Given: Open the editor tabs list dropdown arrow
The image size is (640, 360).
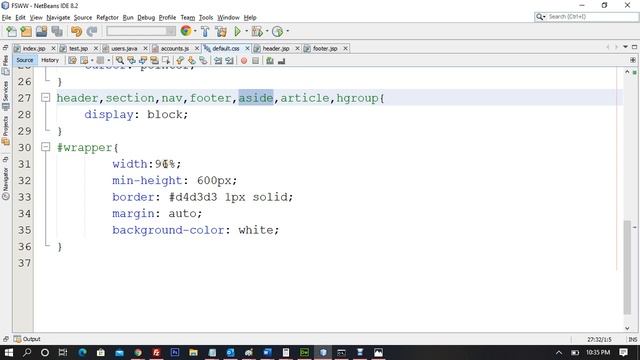Looking at the screenshot, I should 625,47.
